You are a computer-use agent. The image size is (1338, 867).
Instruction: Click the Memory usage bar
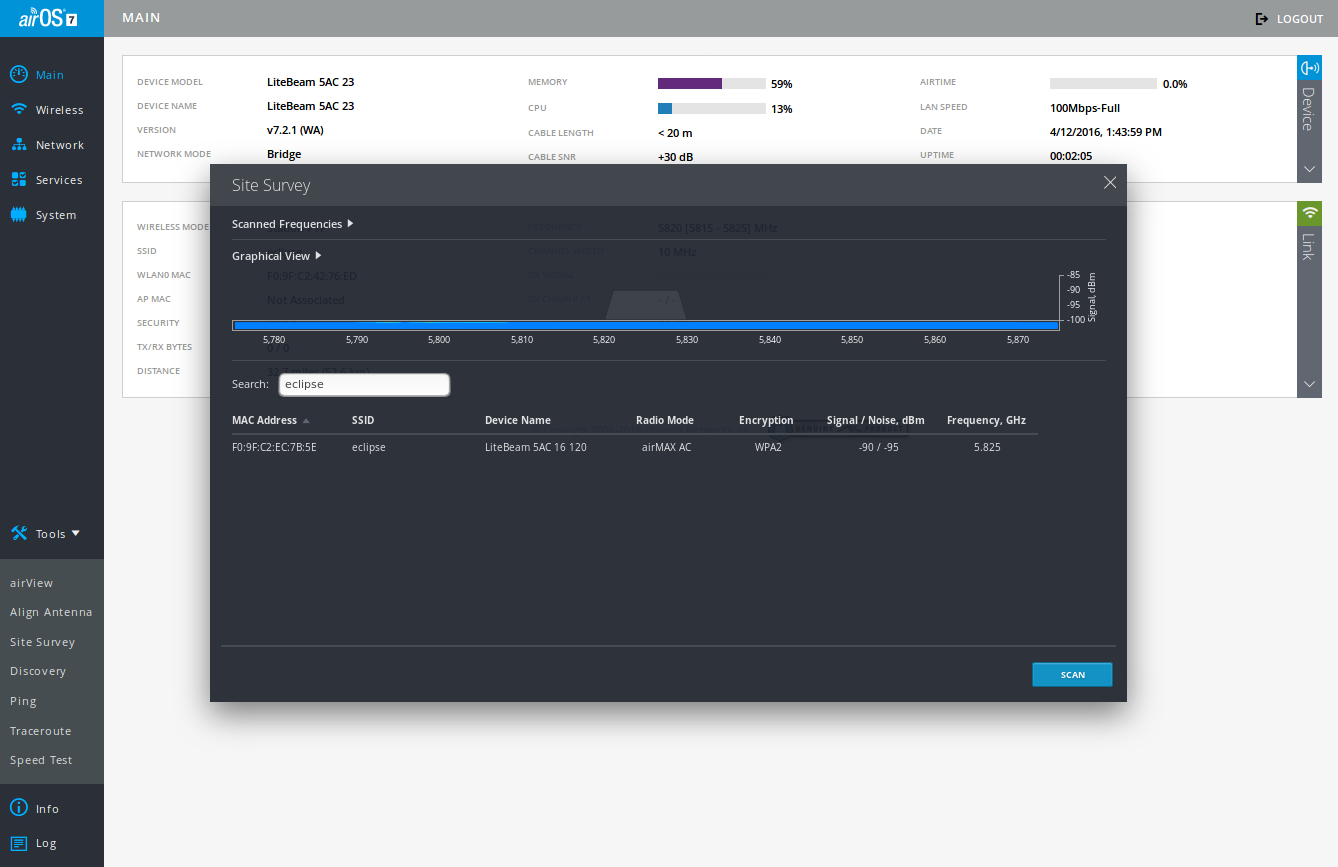pos(711,83)
